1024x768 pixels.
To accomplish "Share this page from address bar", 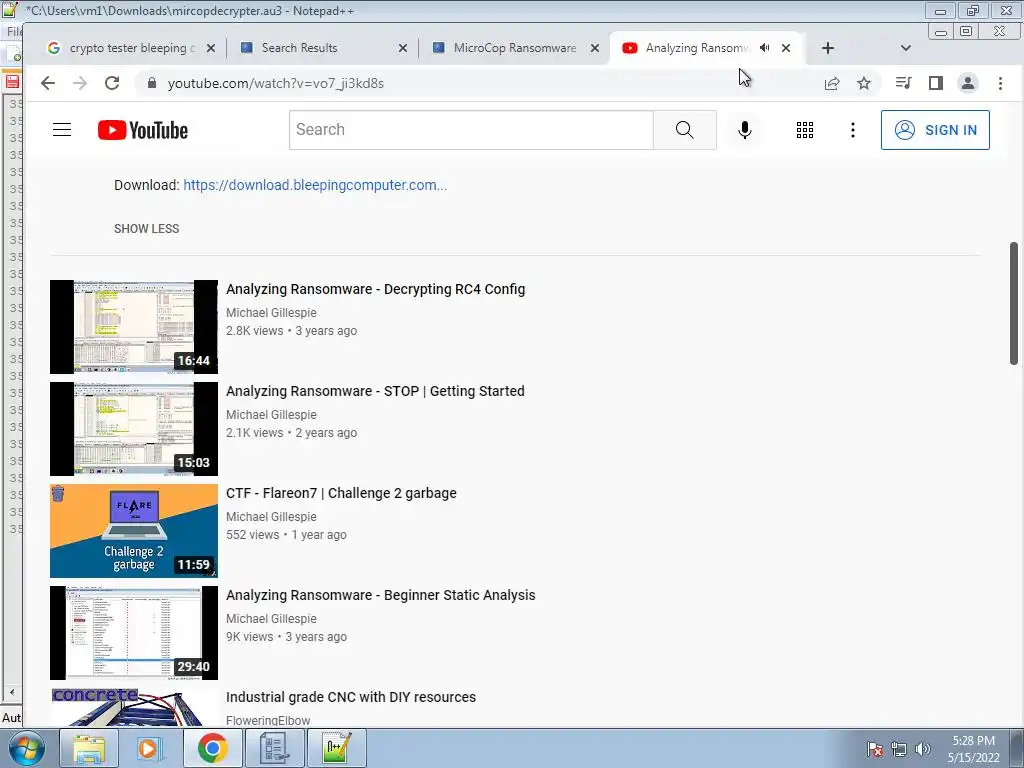I will click(832, 83).
